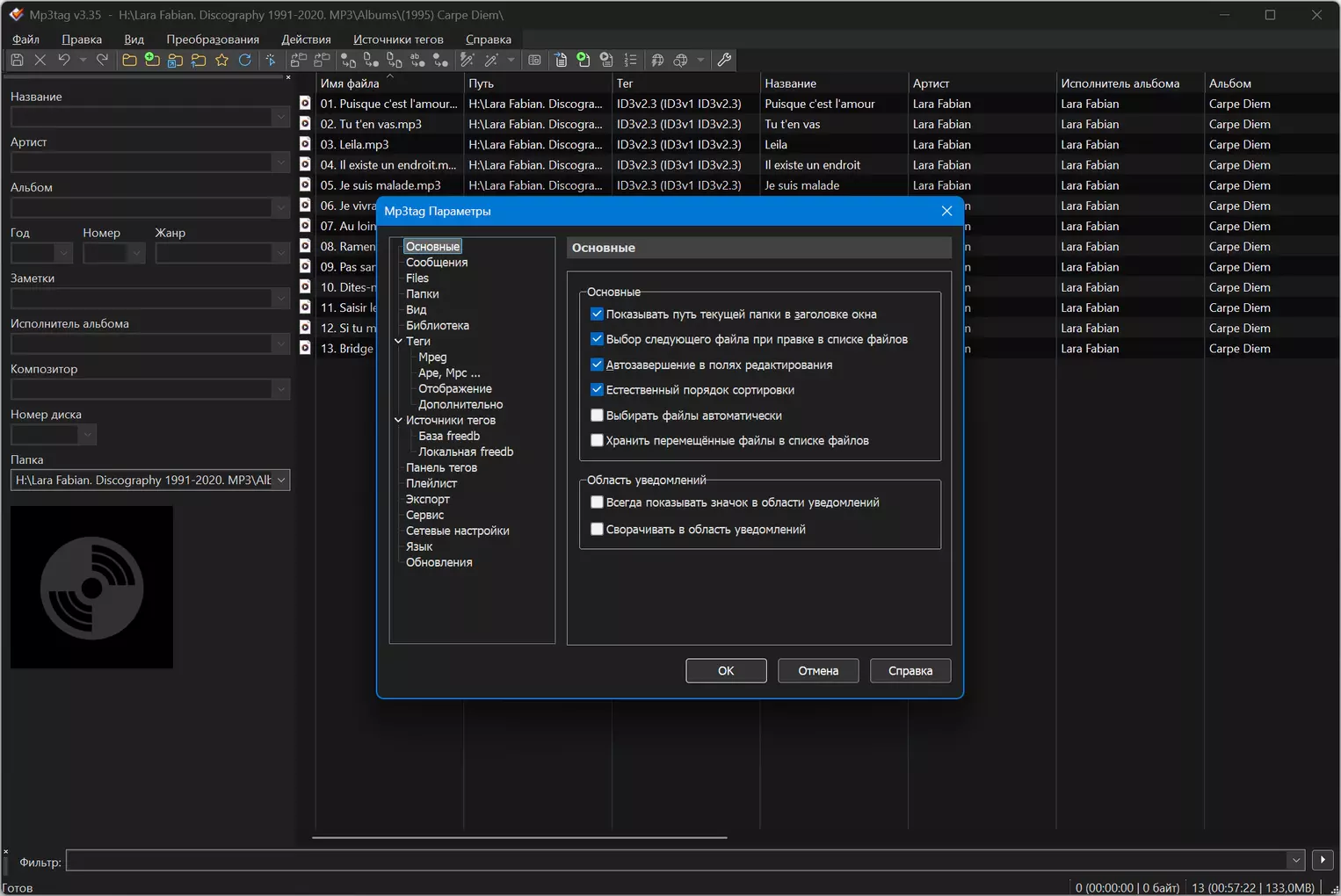Open the 'Артист' field dropdown arrow
1341x896 pixels.
coord(280,163)
